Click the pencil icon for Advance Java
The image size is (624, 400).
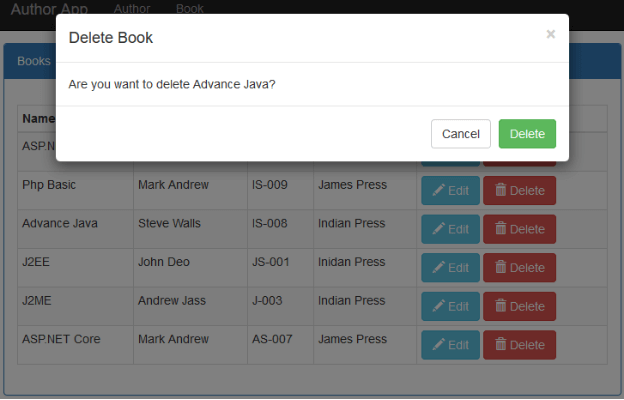click(x=438, y=229)
